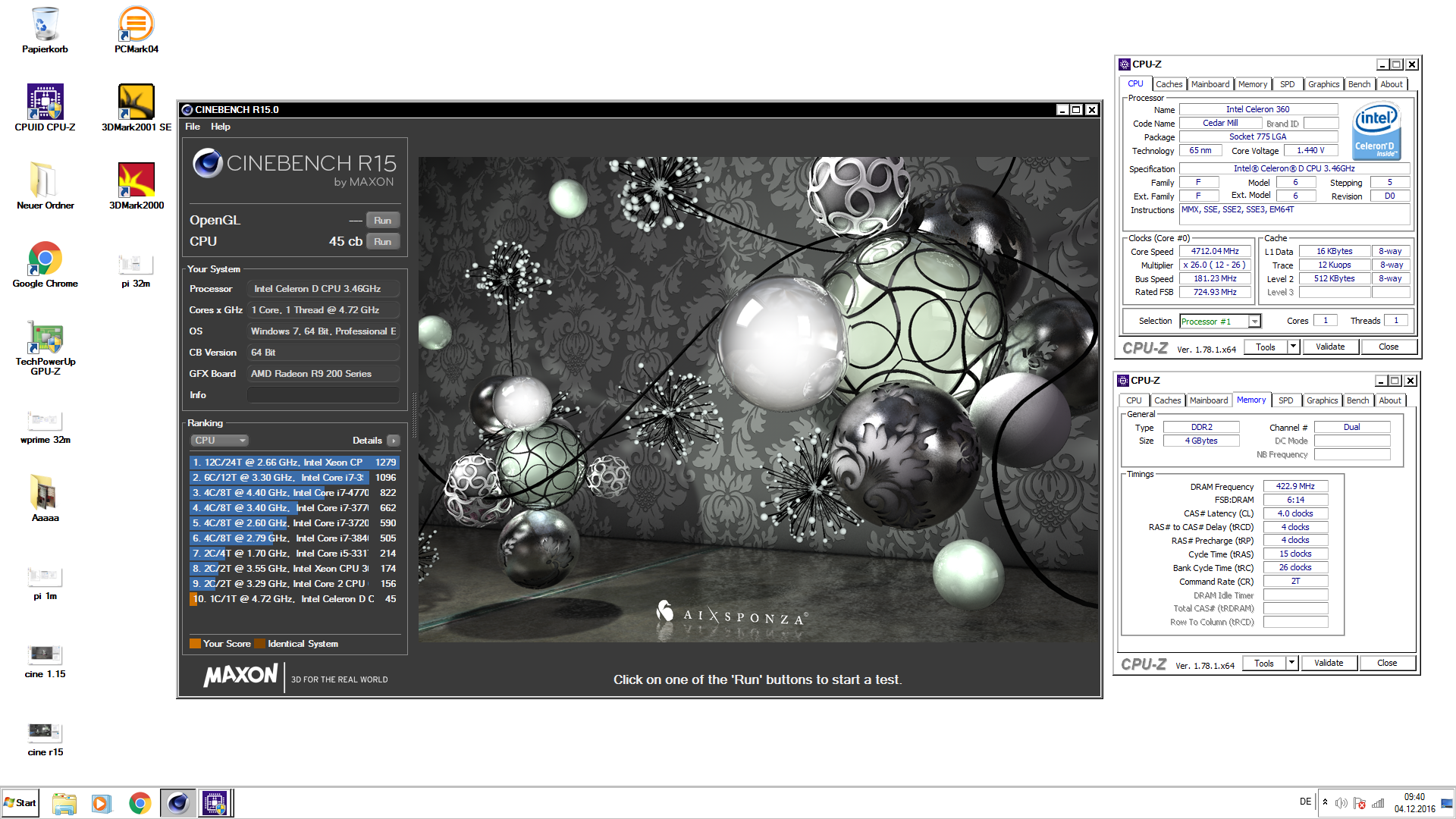This screenshot has height=819, width=1456.
Task: Select the 3DMark2001 SE desktop icon
Action: [x=136, y=108]
